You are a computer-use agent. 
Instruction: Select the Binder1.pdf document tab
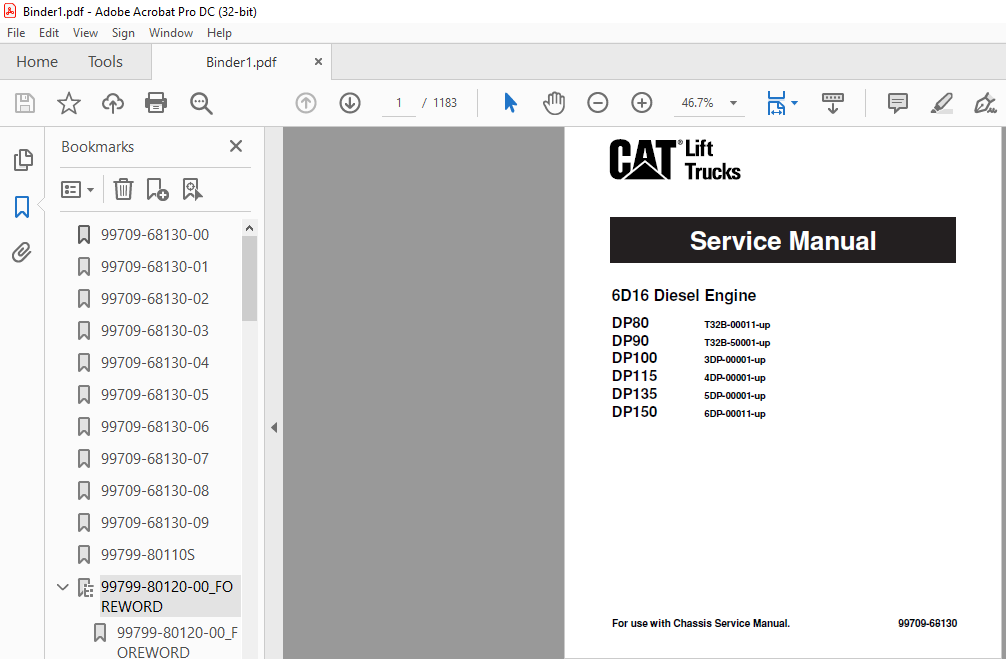pyautogui.click(x=241, y=62)
